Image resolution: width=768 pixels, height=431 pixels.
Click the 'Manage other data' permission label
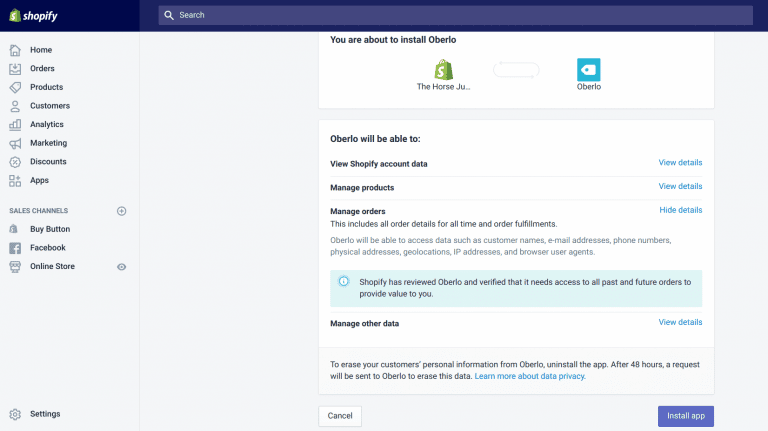point(364,324)
